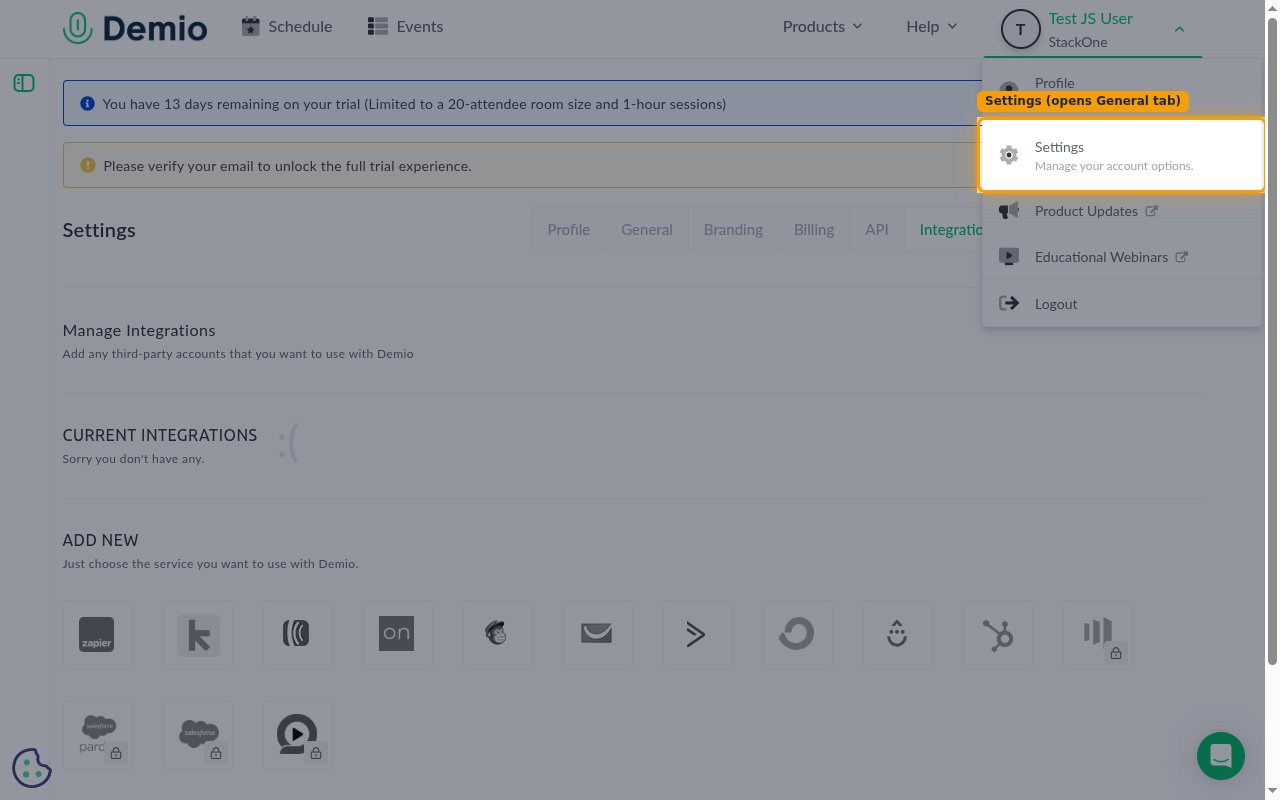Click the 'CURRENT INTEGRATIONS' heading
This screenshot has height=800, width=1280.
160,436
